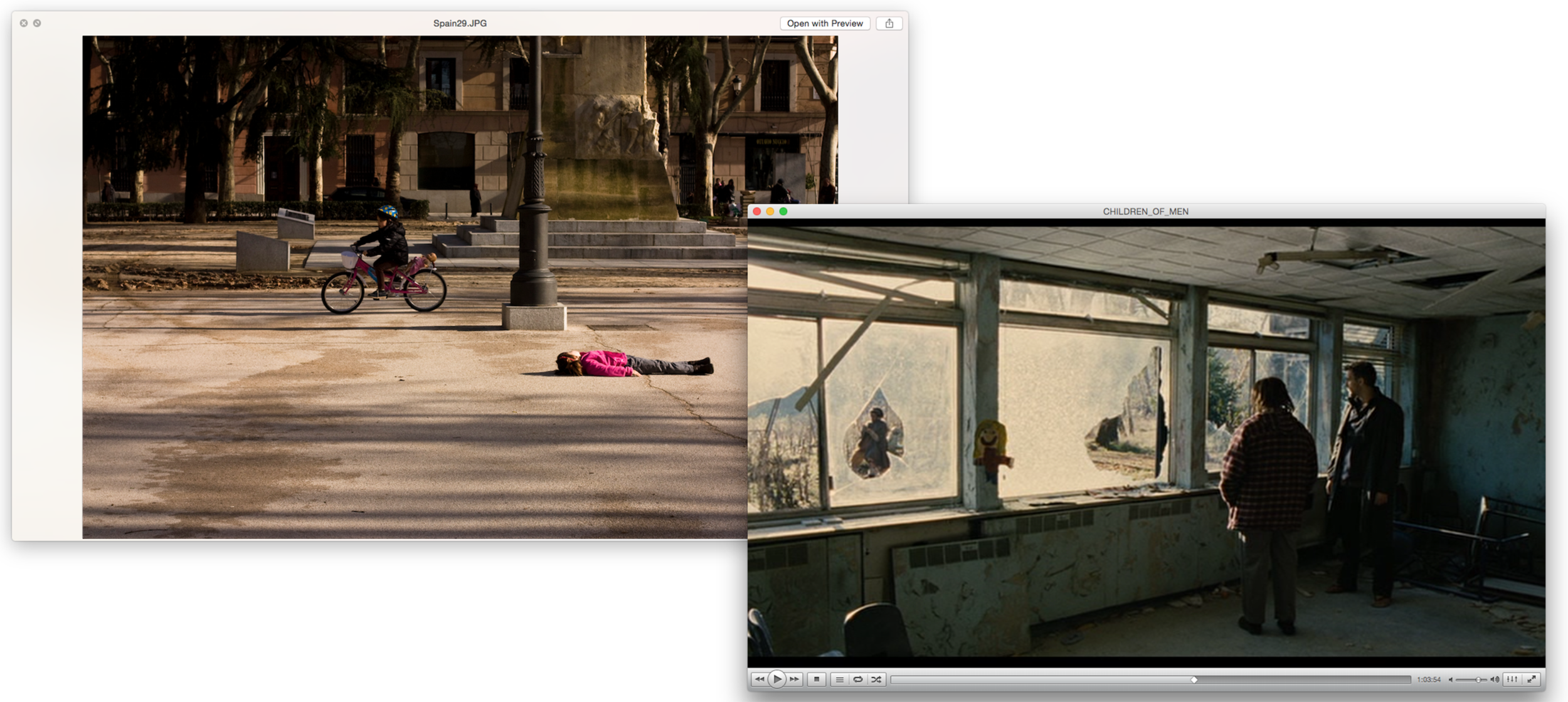Image resolution: width=1568 pixels, height=702 pixels.
Task: Close the Spain29.JPG Quick Look window
Action: tap(24, 23)
